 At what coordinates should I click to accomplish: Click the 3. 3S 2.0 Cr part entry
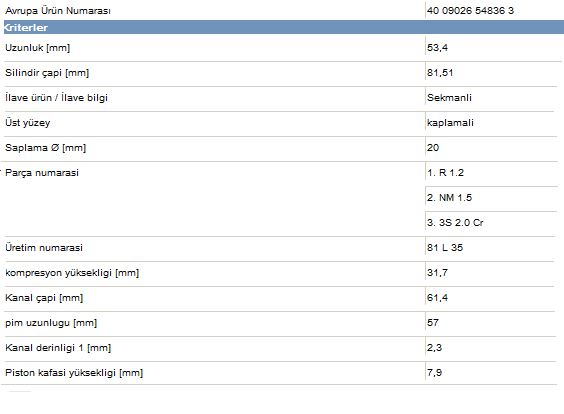455,223
